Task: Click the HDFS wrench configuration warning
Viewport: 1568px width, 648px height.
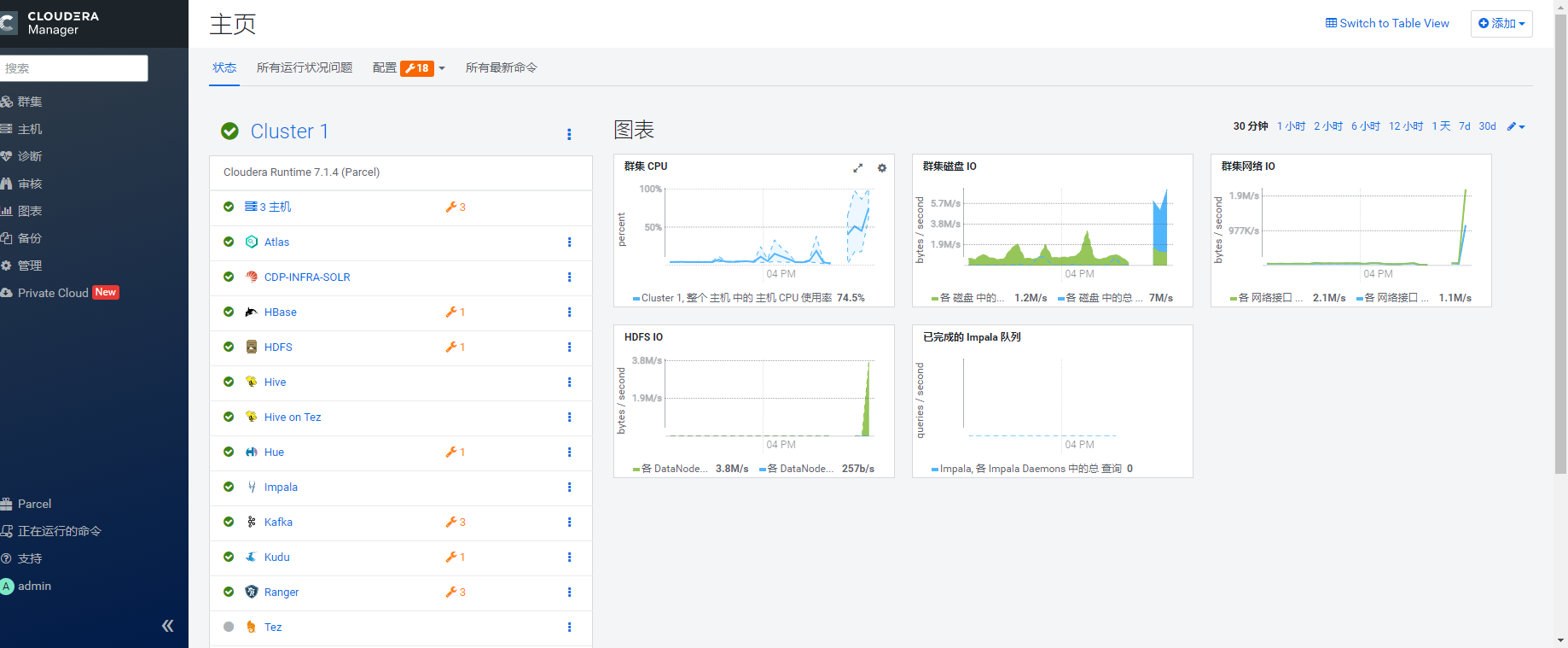Action: (456, 347)
